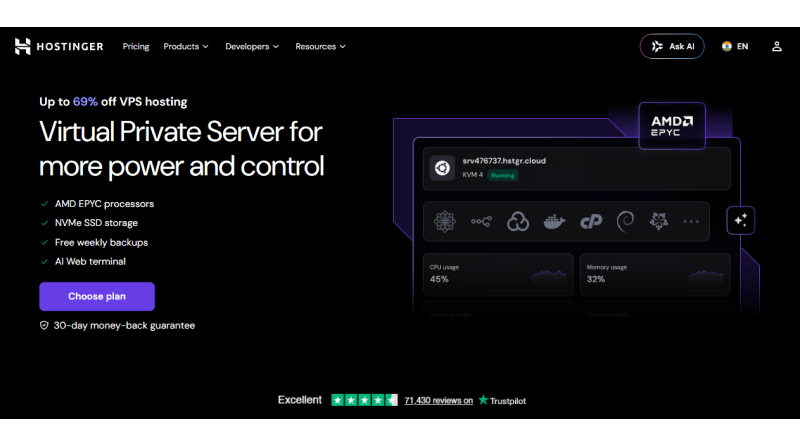Click the checkmark next to NVMe SSD storage

click(x=44, y=223)
